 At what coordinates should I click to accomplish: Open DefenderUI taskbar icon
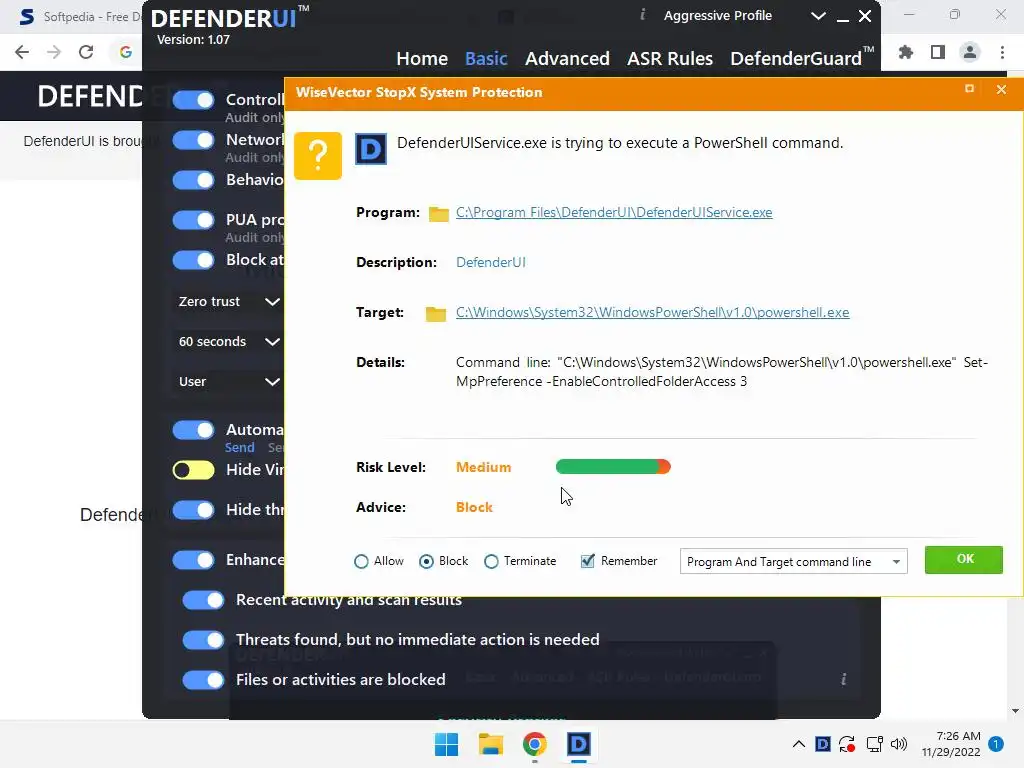(x=579, y=744)
